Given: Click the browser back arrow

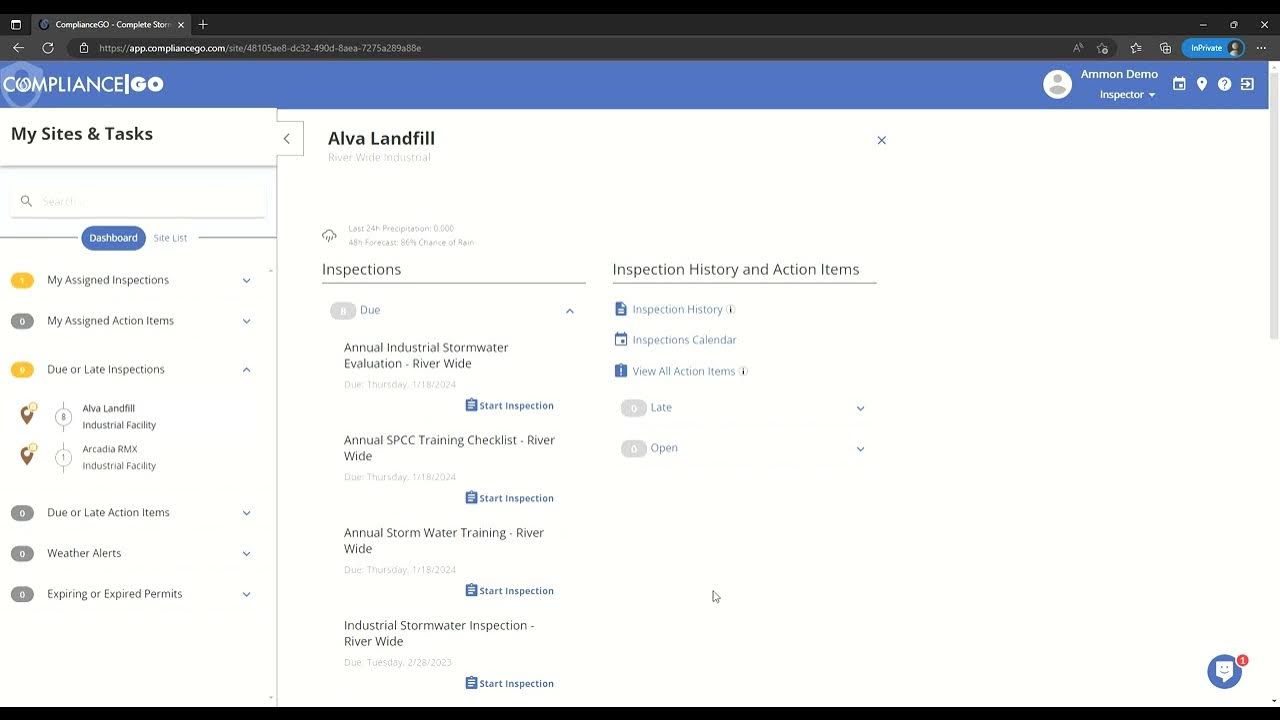Looking at the screenshot, I should click(18, 48).
